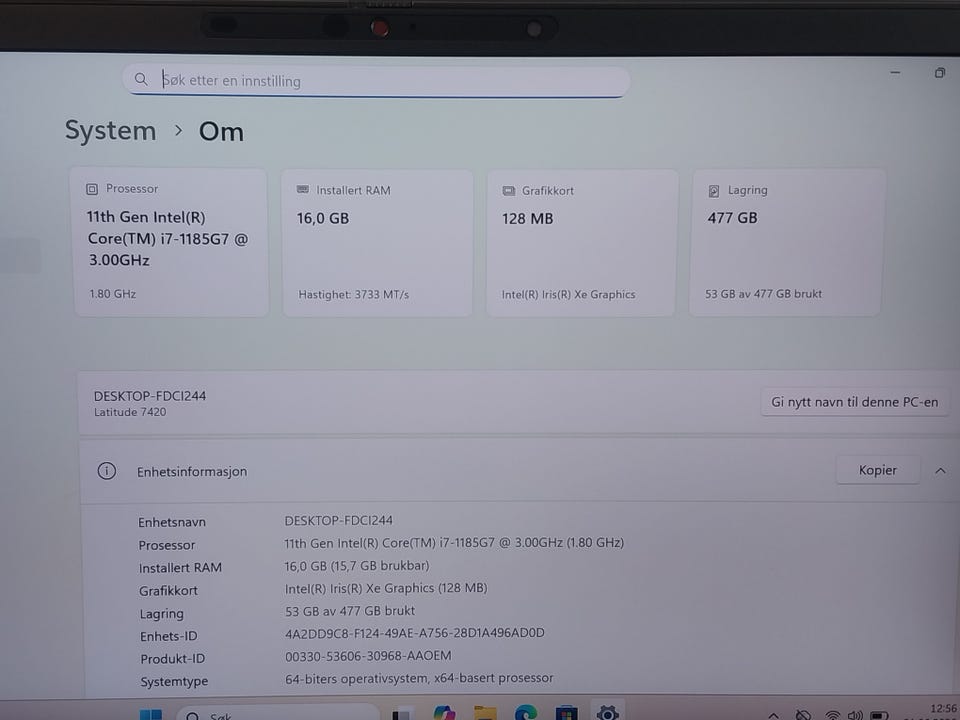Collapse the Enhetsinformasjon section chevron
The image size is (960, 720).
pyautogui.click(x=940, y=471)
